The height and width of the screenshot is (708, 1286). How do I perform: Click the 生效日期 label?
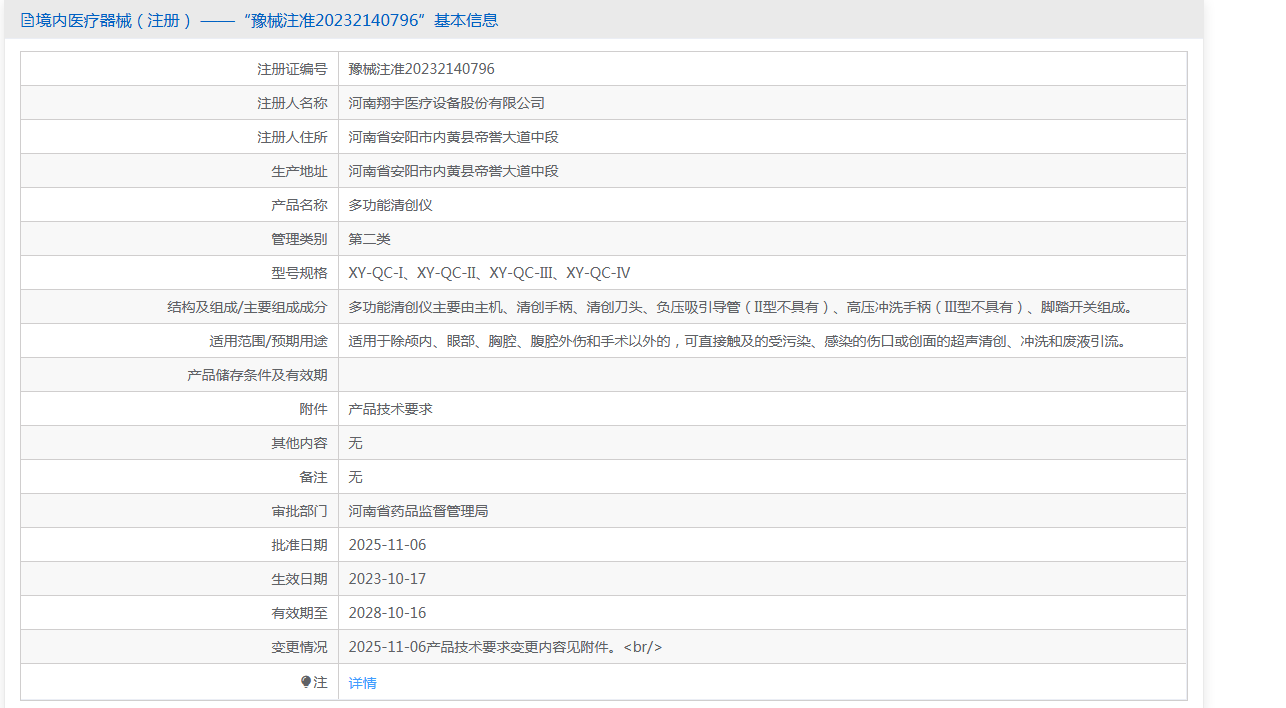pos(299,579)
